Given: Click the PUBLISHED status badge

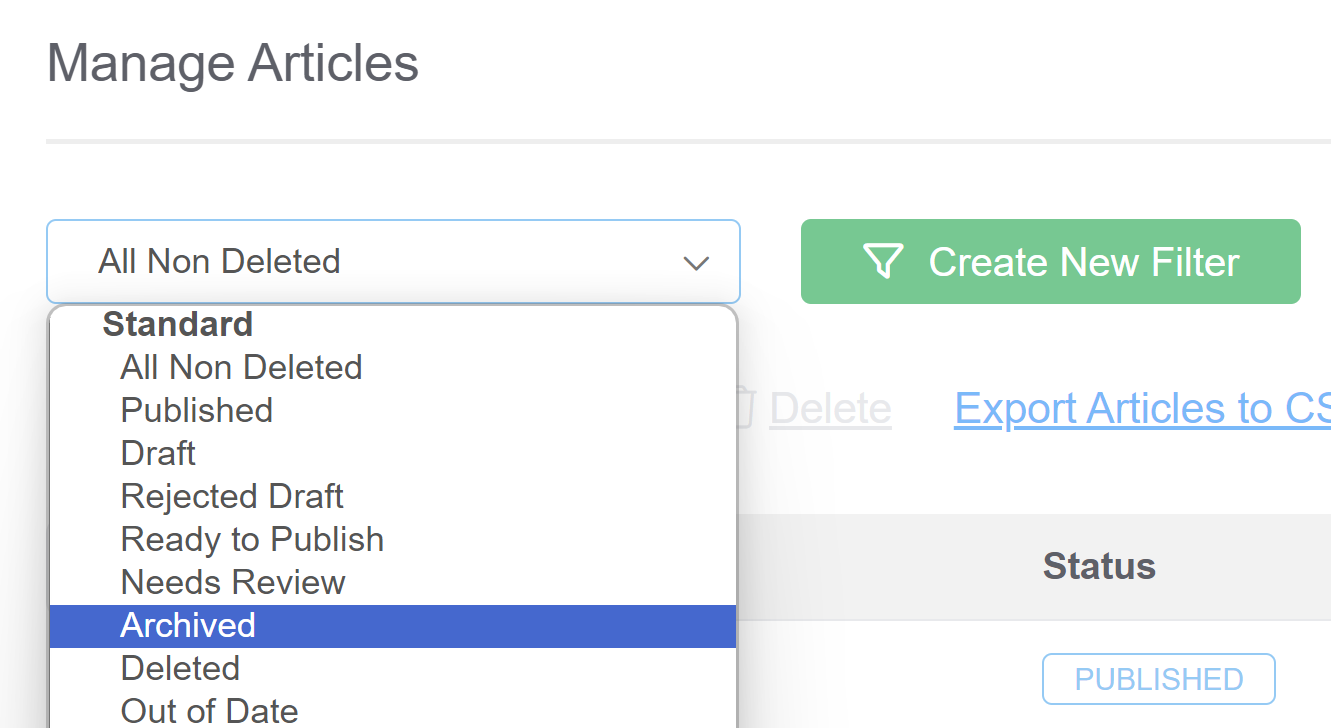Looking at the screenshot, I should click(1158, 679).
